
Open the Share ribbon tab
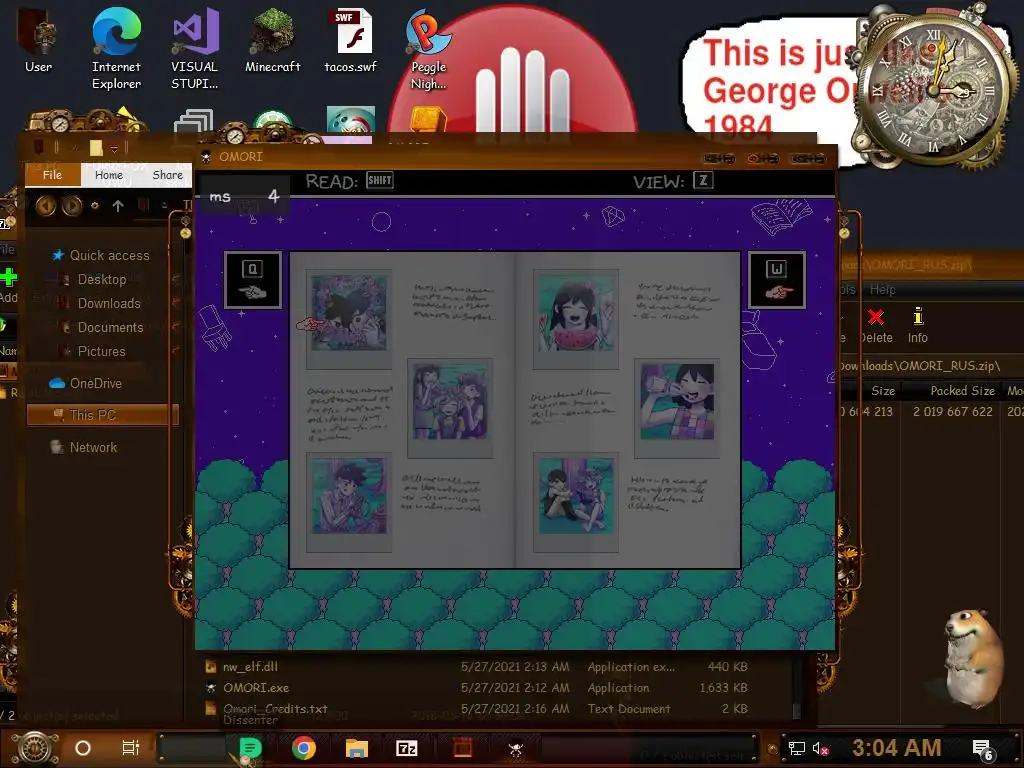[x=167, y=174]
